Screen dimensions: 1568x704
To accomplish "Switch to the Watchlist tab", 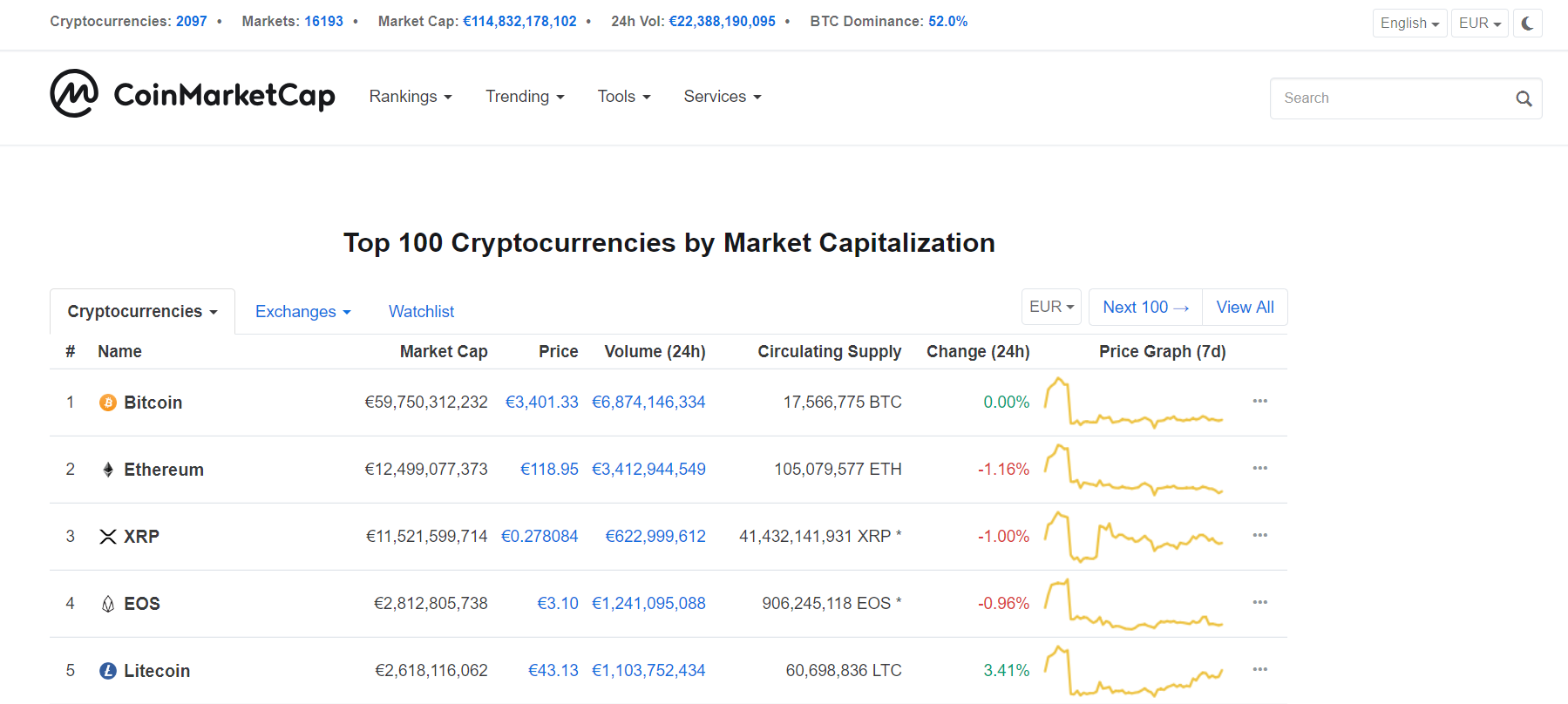I will 421,312.
